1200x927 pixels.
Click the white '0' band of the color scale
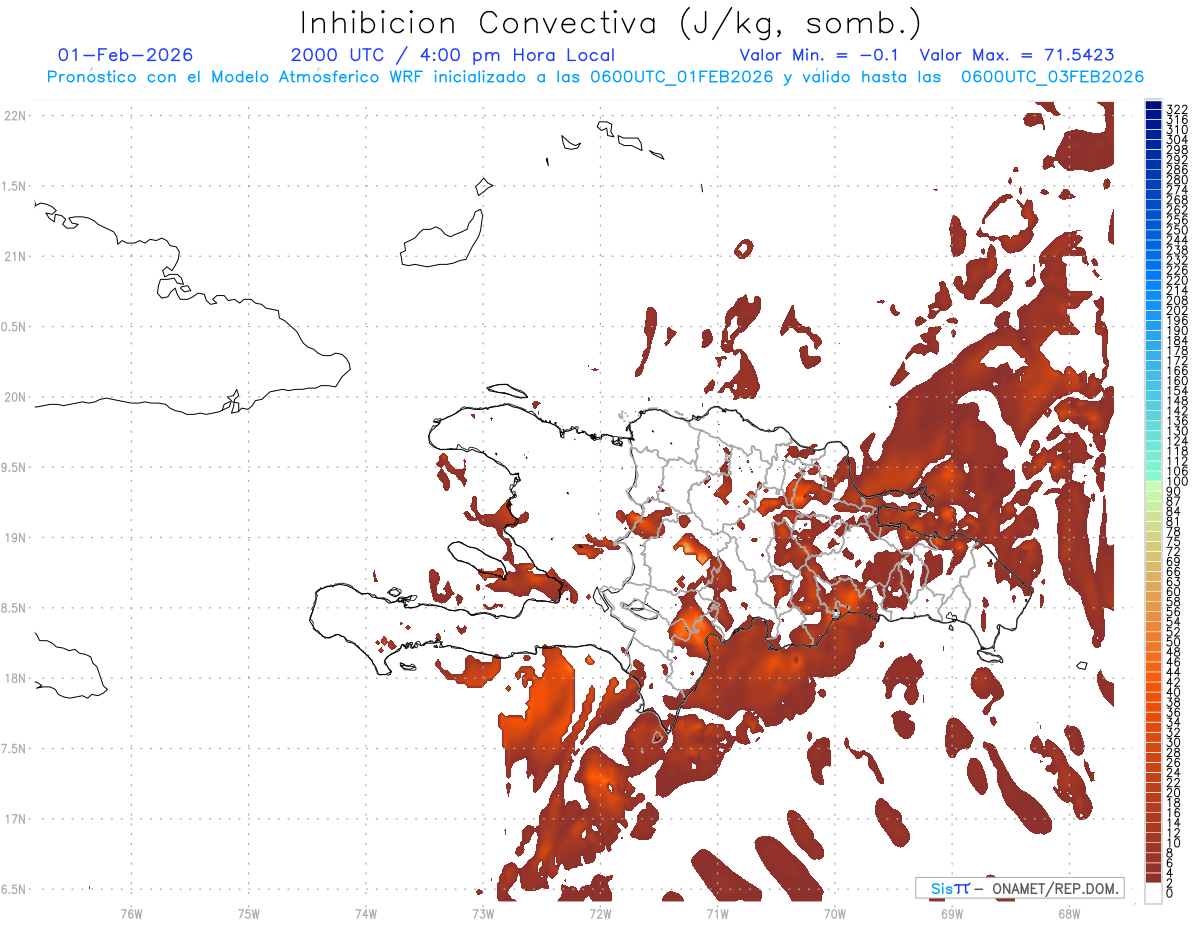[x=1153, y=893]
